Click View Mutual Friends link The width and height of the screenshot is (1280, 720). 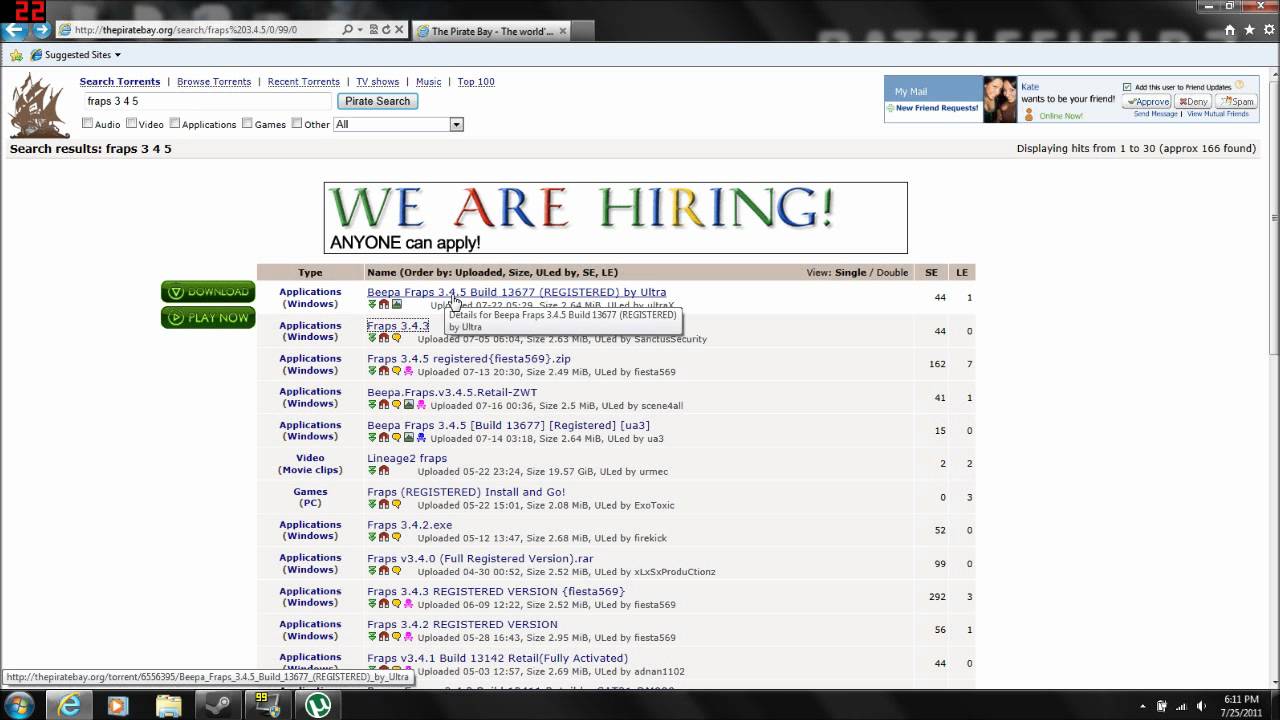[x=1218, y=114]
